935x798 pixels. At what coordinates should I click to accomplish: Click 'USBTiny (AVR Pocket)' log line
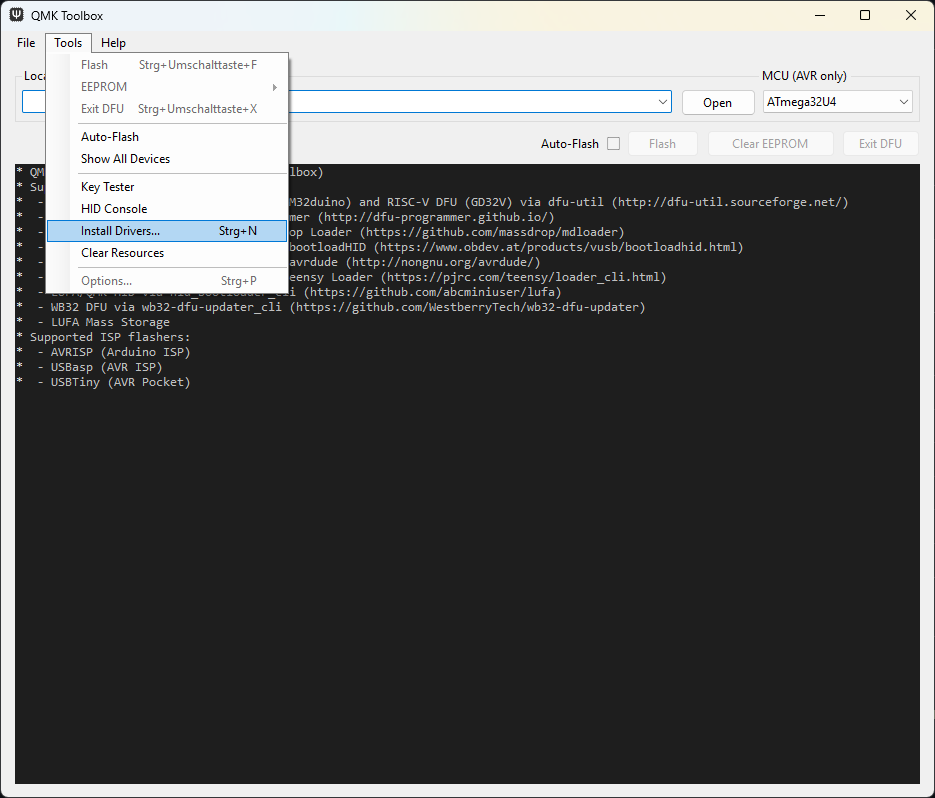coord(120,382)
